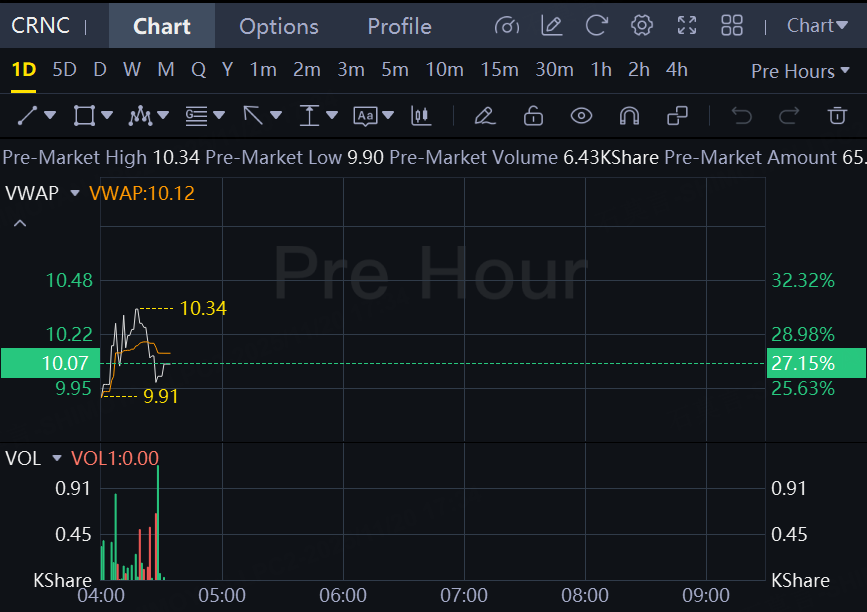This screenshot has height=612, width=867.
Task: Click the CRNC ticker symbol
Action: tap(40, 25)
